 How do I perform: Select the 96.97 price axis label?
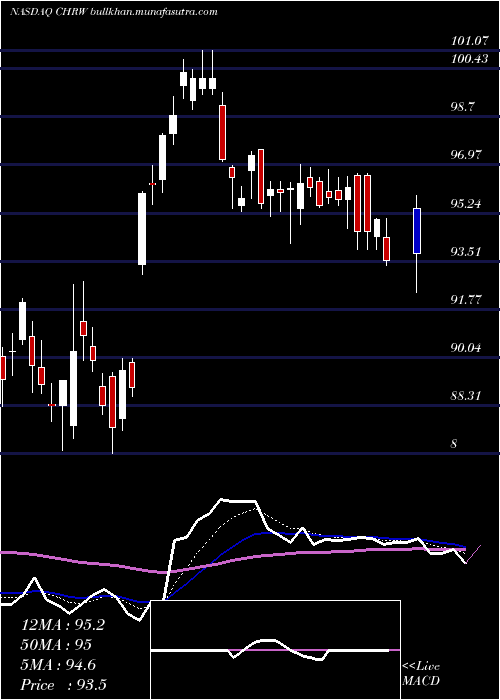tap(467, 155)
